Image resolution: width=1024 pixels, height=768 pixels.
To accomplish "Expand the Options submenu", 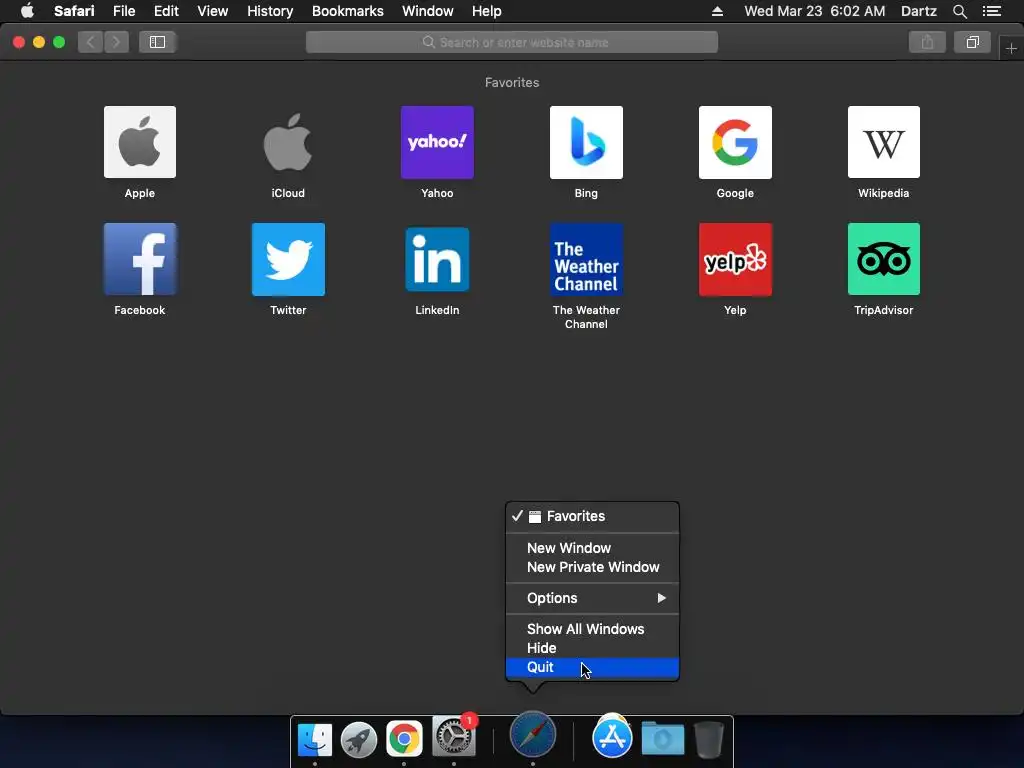I will click(x=592, y=598).
